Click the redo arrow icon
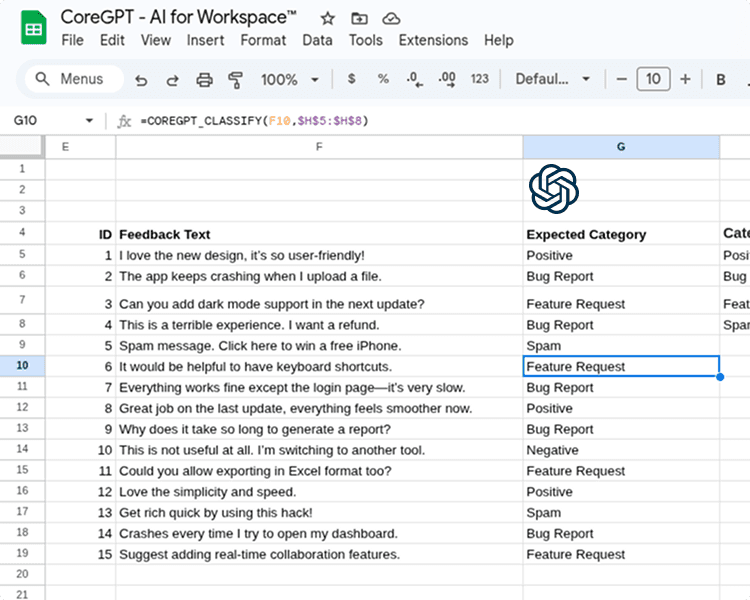Image resolution: width=750 pixels, height=600 pixels. point(172,80)
